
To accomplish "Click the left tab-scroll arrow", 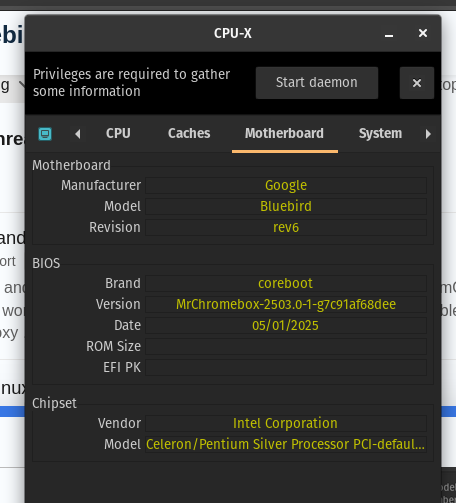I will pos(78,134).
